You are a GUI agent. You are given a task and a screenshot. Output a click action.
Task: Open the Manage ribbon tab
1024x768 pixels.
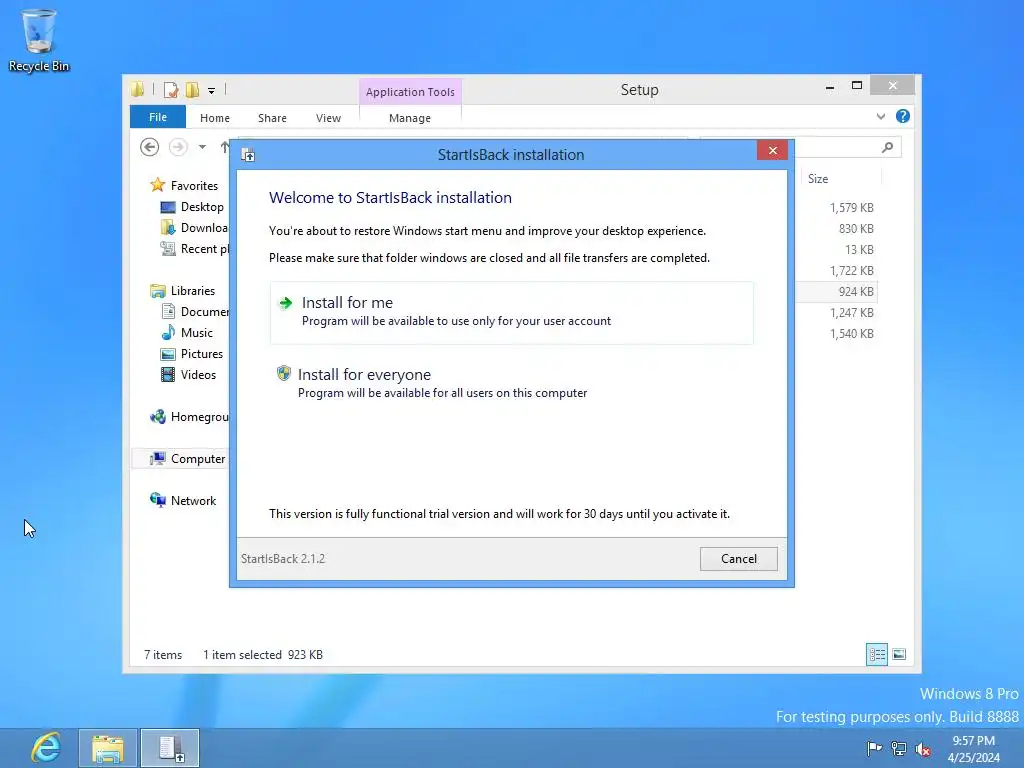point(409,118)
